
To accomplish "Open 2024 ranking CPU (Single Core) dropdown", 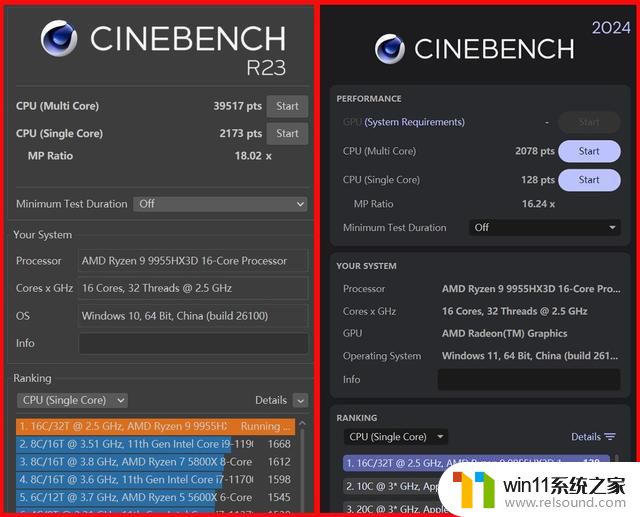I will (396, 437).
